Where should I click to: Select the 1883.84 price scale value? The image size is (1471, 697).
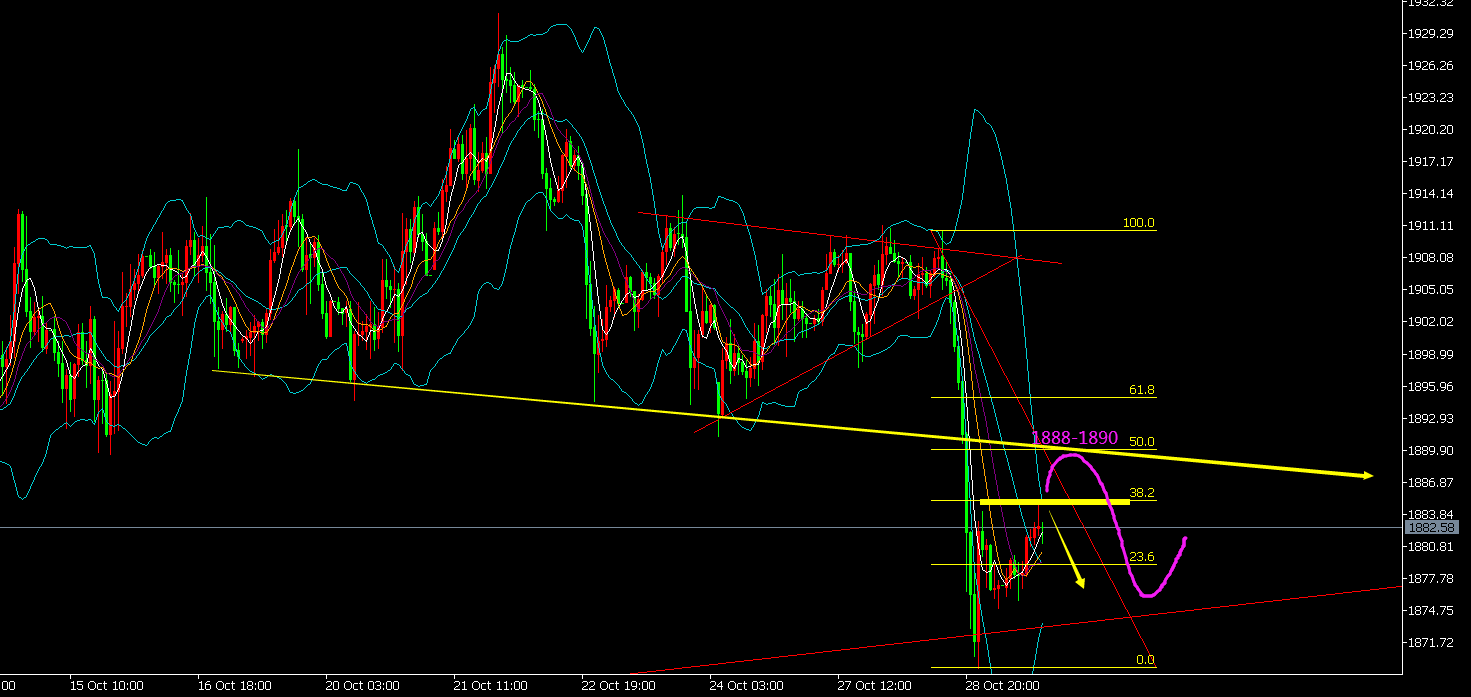pos(1429,515)
